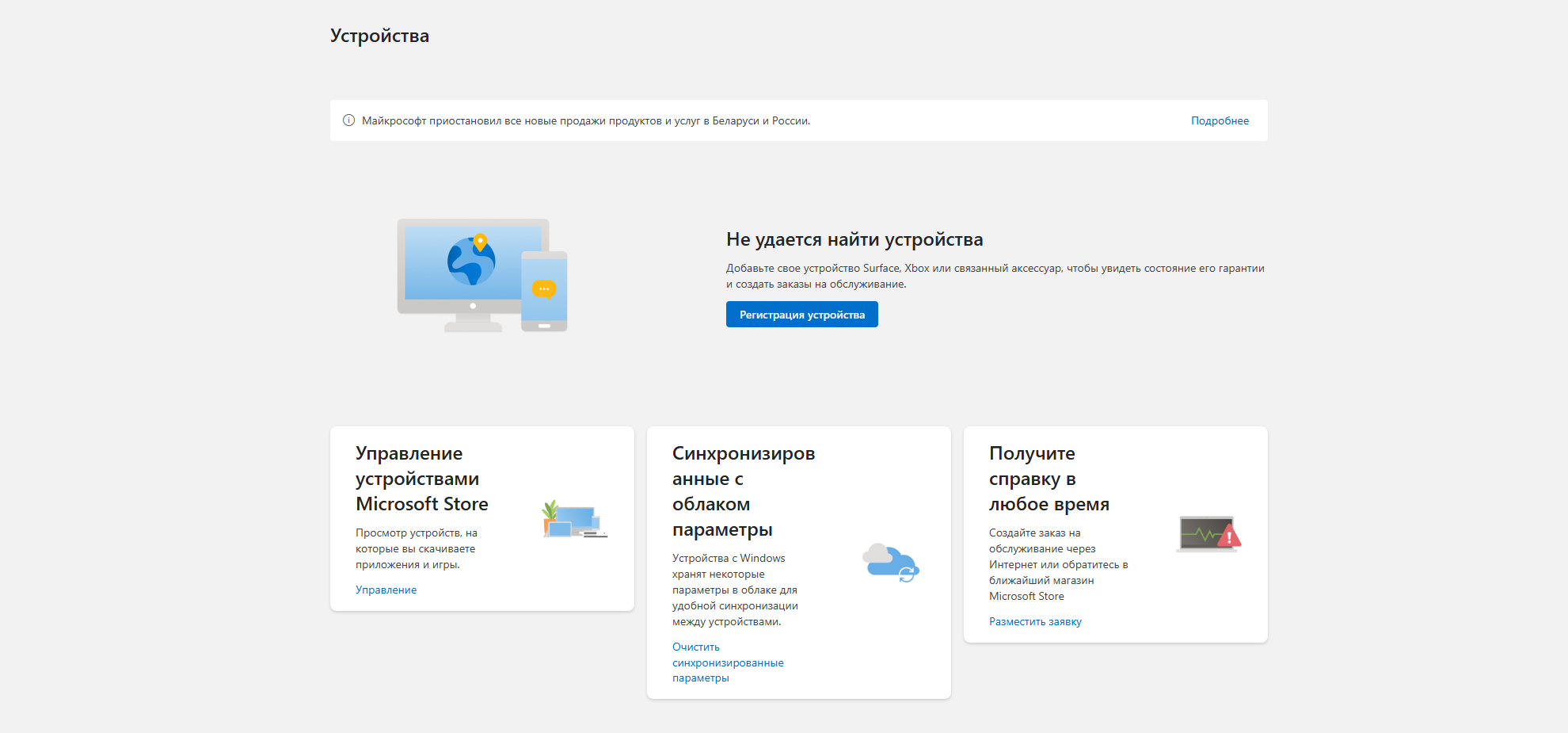This screenshot has height=733, width=1568.
Task: Click the monitor and phone illustration
Action: pyautogui.click(x=482, y=275)
